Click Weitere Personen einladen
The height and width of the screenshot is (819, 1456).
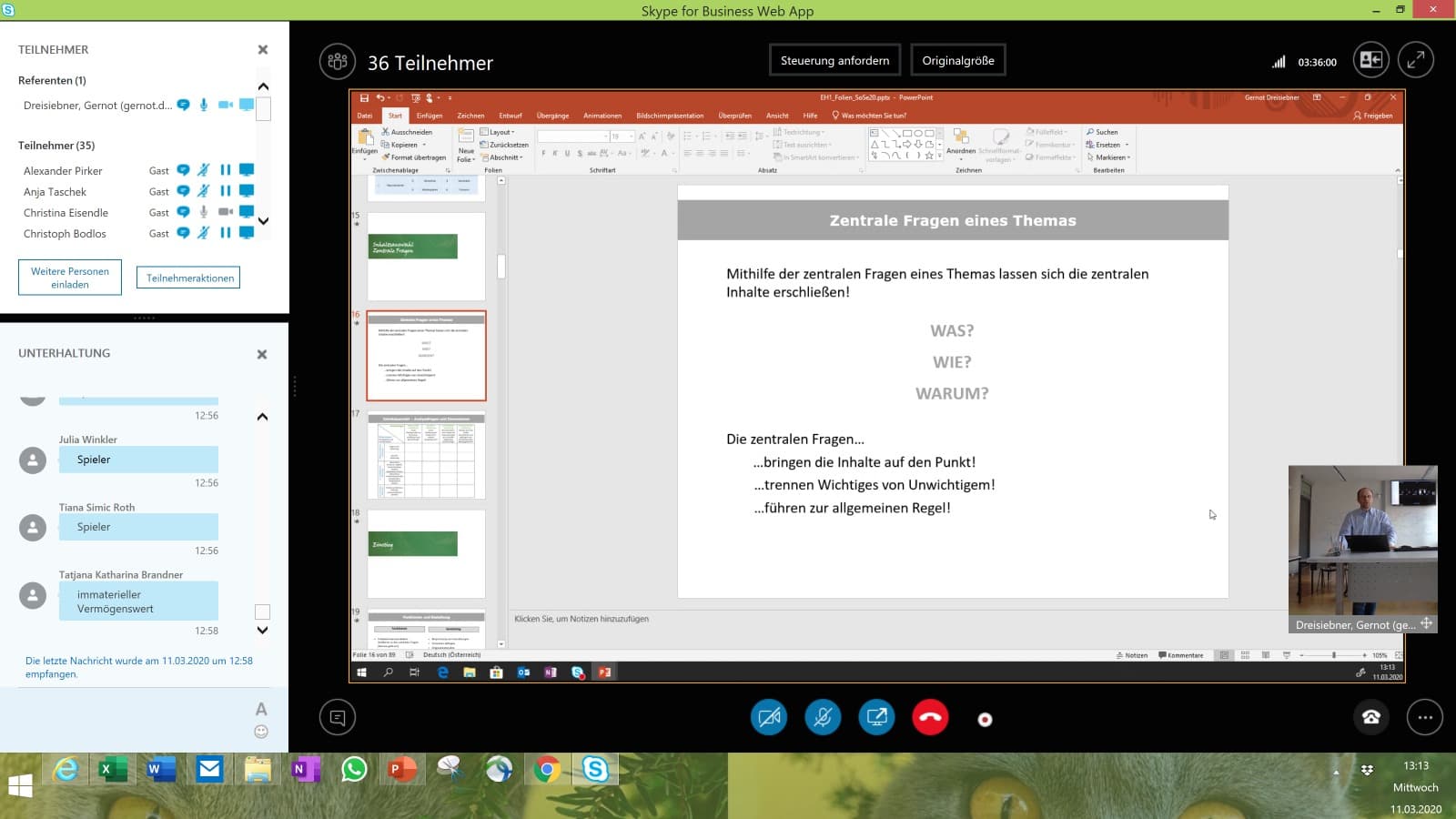point(70,278)
